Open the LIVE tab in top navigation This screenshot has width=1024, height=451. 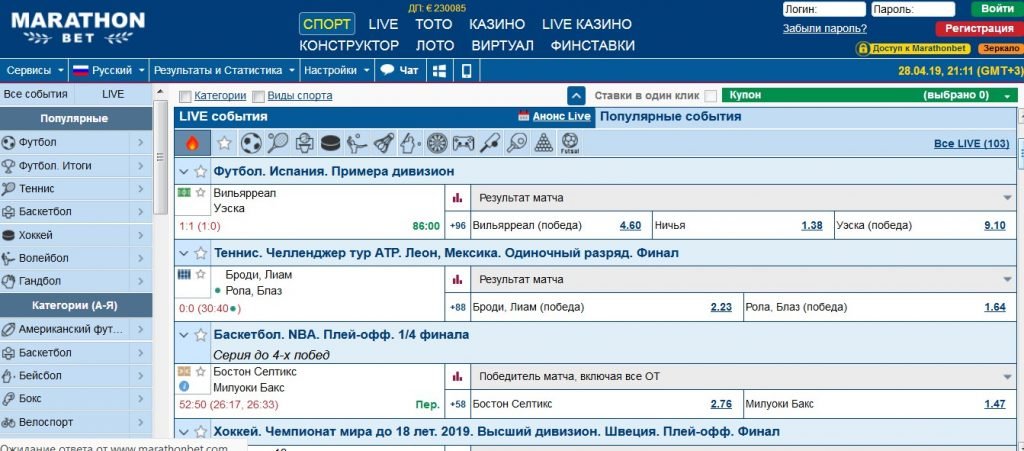(383, 24)
